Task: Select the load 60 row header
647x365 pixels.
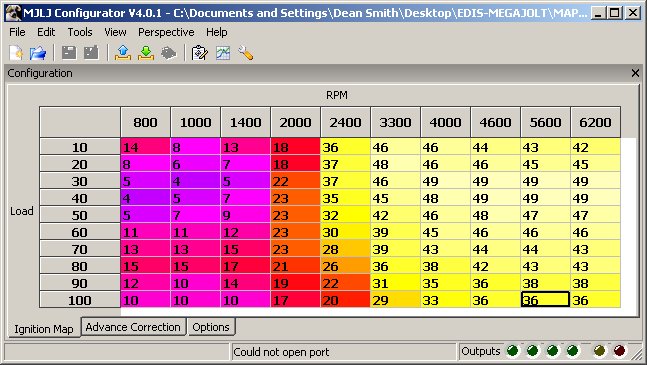Action: (80, 232)
